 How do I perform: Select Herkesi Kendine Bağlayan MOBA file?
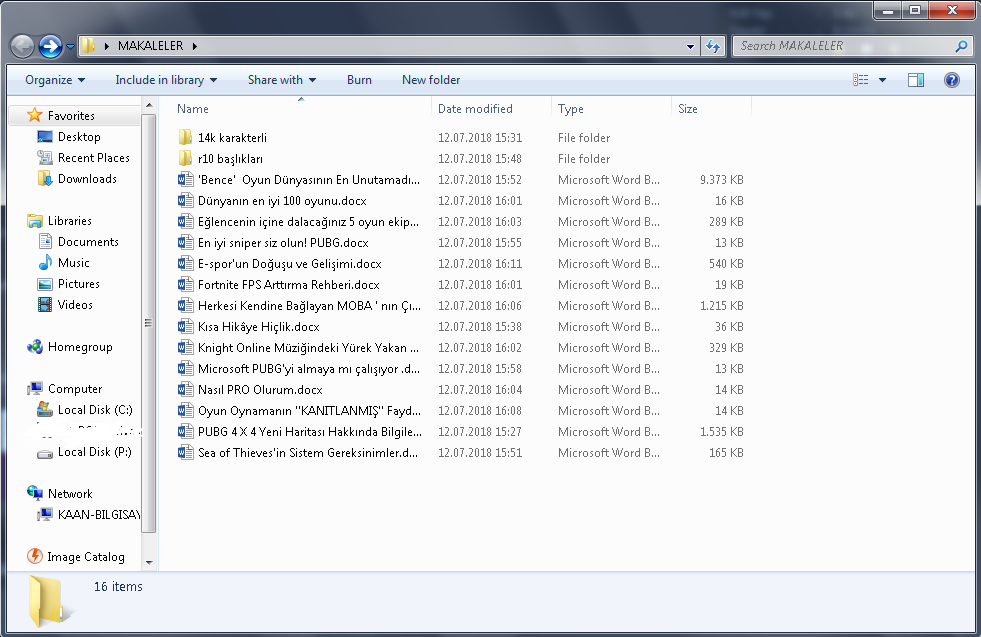[x=309, y=306]
